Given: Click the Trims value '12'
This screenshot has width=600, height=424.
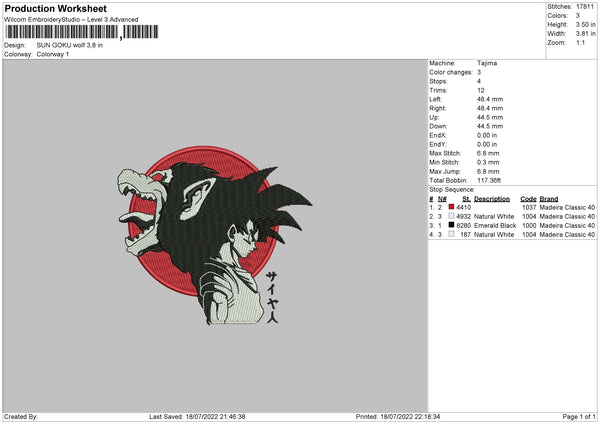Looking at the screenshot, I should (481, 90).
